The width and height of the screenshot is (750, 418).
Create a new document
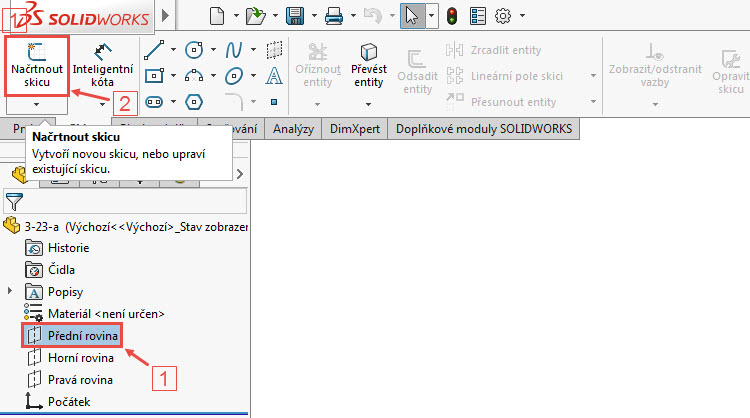(x=217, y=16)
